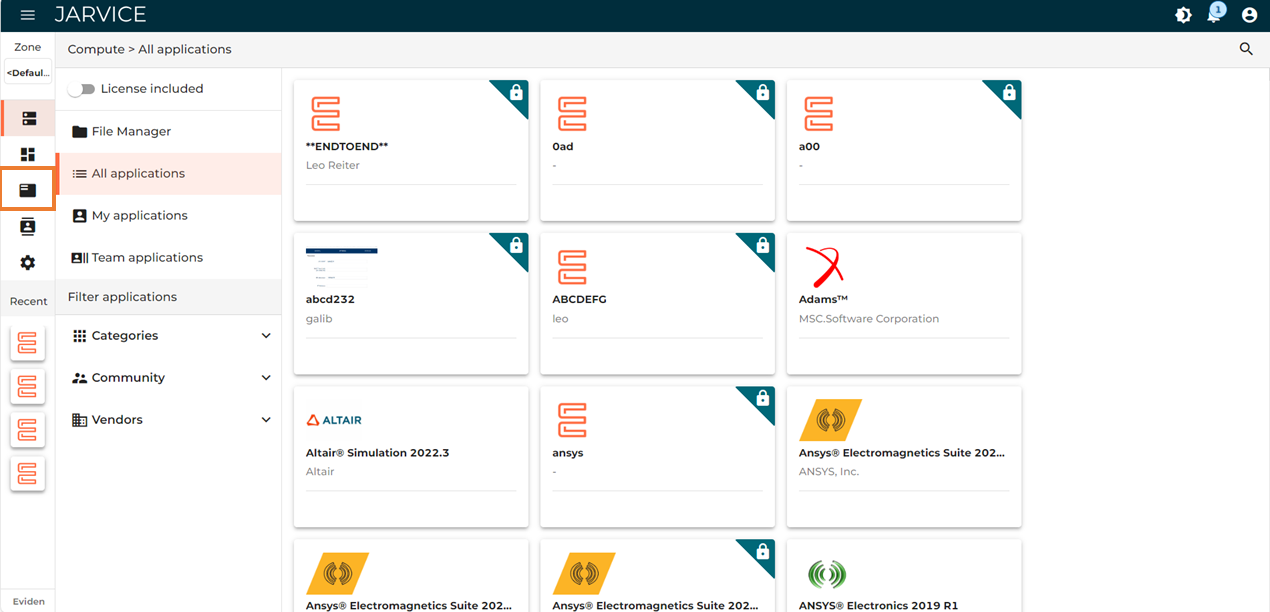1270x612 pixels.
Task: Open the hamburger navigation menu
Action: 28,15
